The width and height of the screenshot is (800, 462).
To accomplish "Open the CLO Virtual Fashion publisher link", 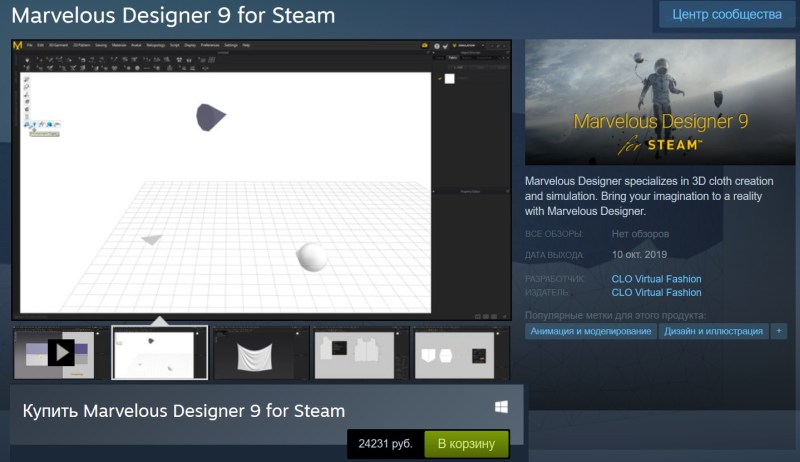I will coord(656,292).
